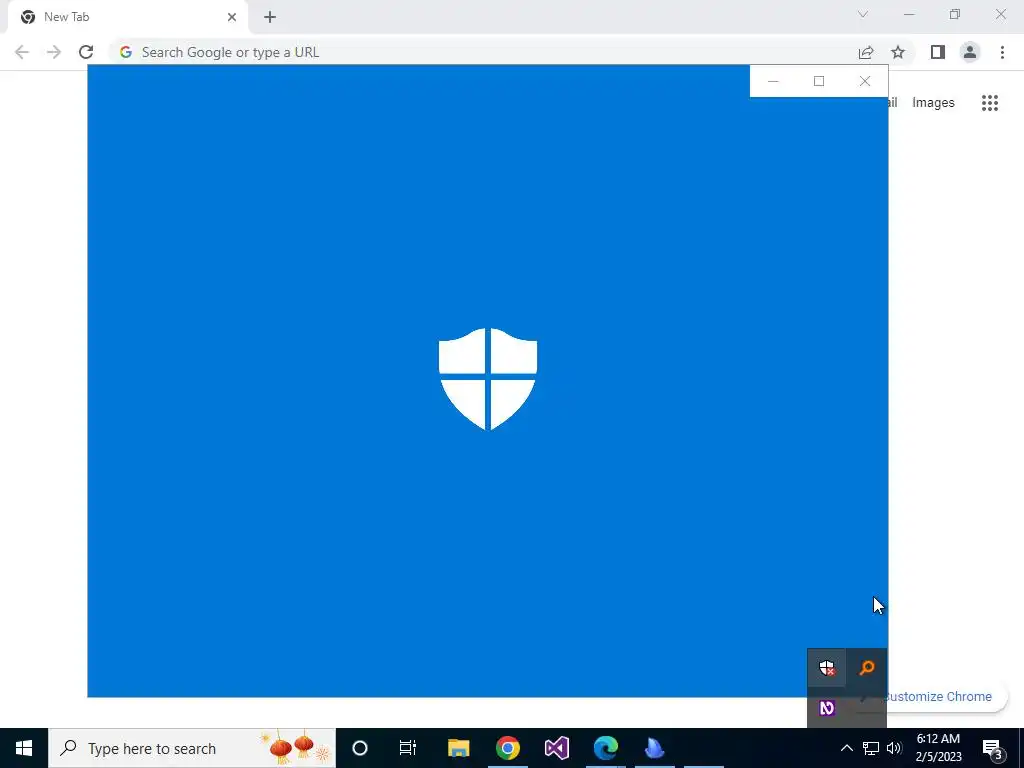Reload the Chrome page

click(x=86, y=52)
